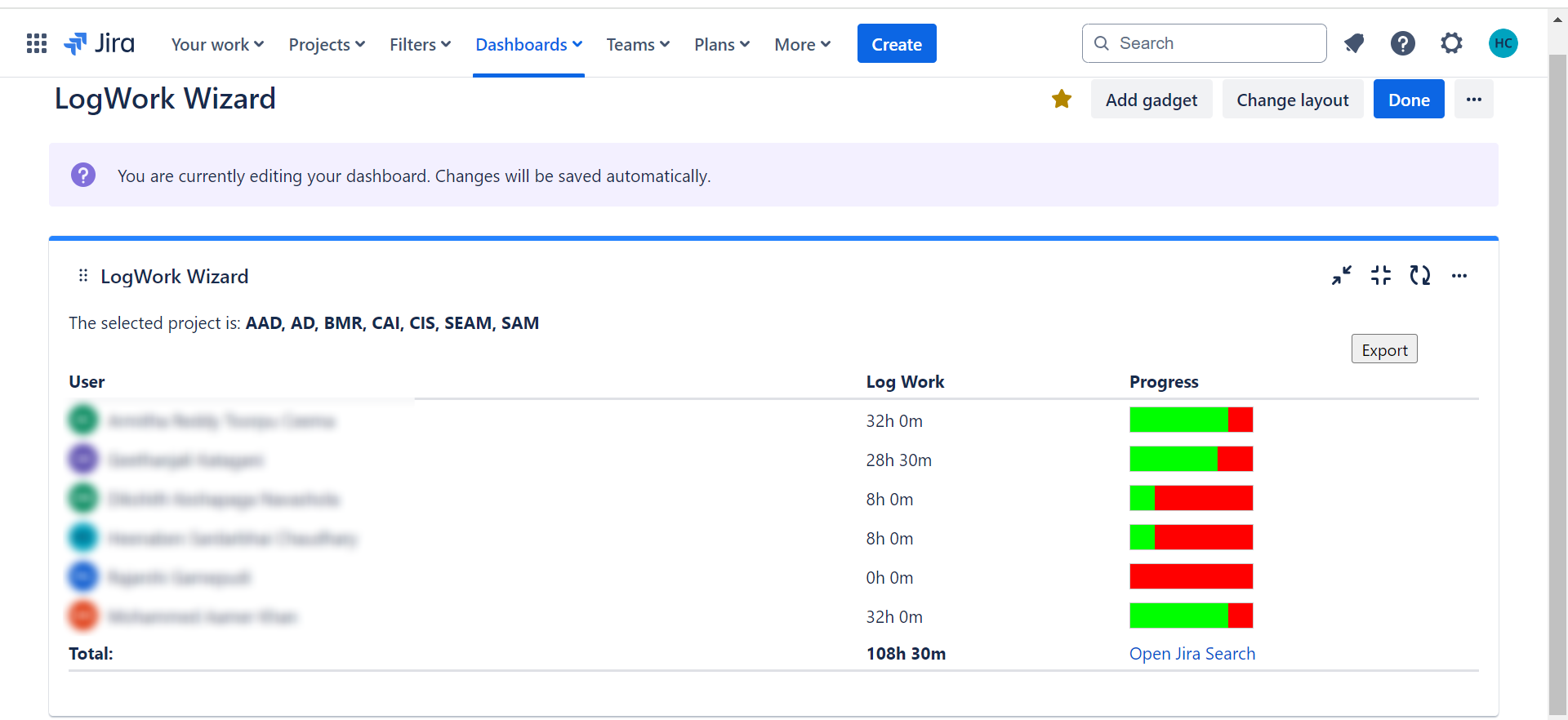1568x720 pixels.
Task: Refresh the LogWork Wizard gadget
Action: (1420, 276)
